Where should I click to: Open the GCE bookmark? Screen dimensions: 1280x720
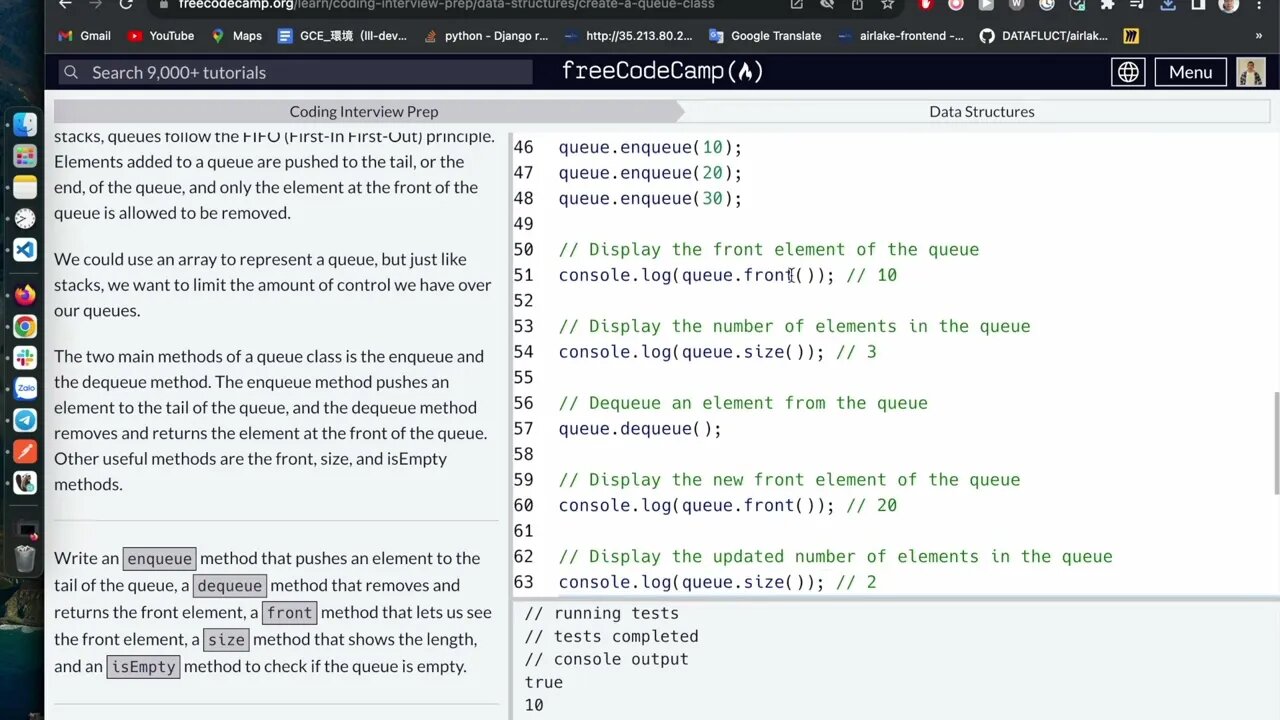point(341,36)
